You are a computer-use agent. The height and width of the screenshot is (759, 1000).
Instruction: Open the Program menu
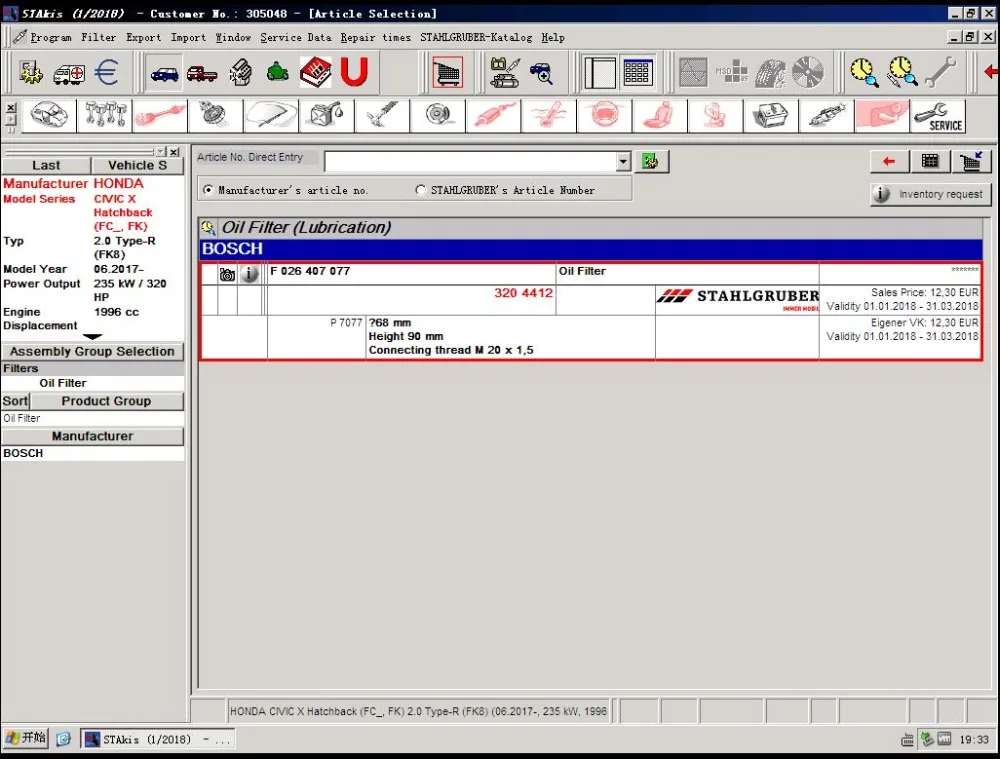(x=51, y=38)
